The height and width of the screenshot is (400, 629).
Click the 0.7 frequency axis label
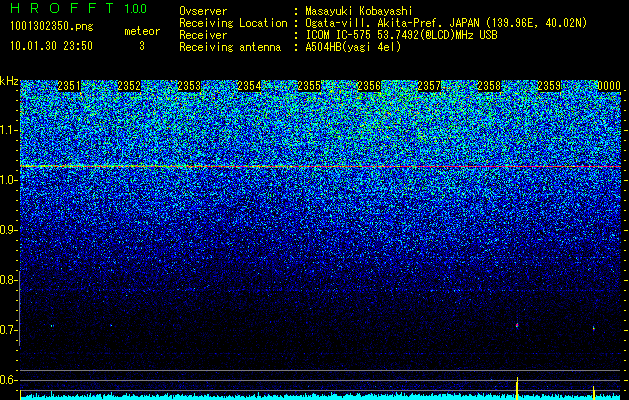(x=8, y=330)
